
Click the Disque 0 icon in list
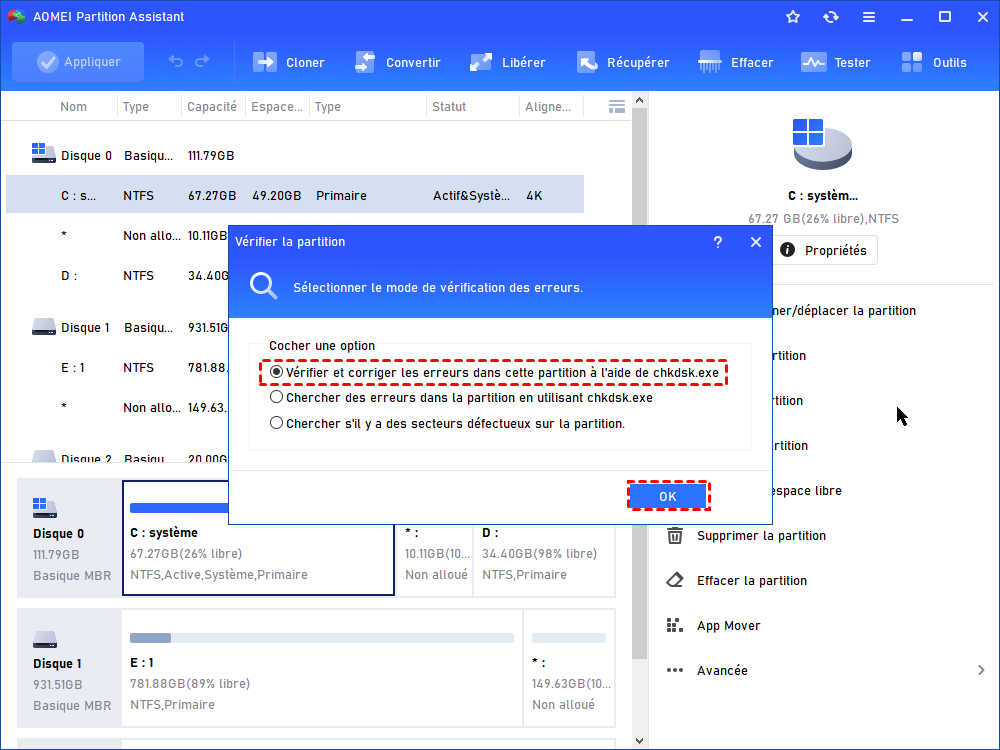click(x=43, y=154)
